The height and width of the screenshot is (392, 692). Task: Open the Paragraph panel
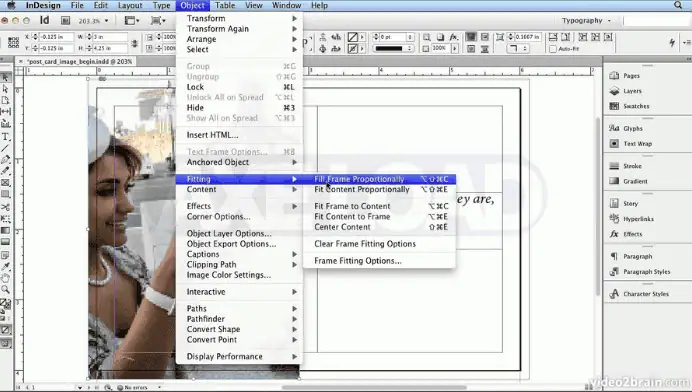coord(631,256)
